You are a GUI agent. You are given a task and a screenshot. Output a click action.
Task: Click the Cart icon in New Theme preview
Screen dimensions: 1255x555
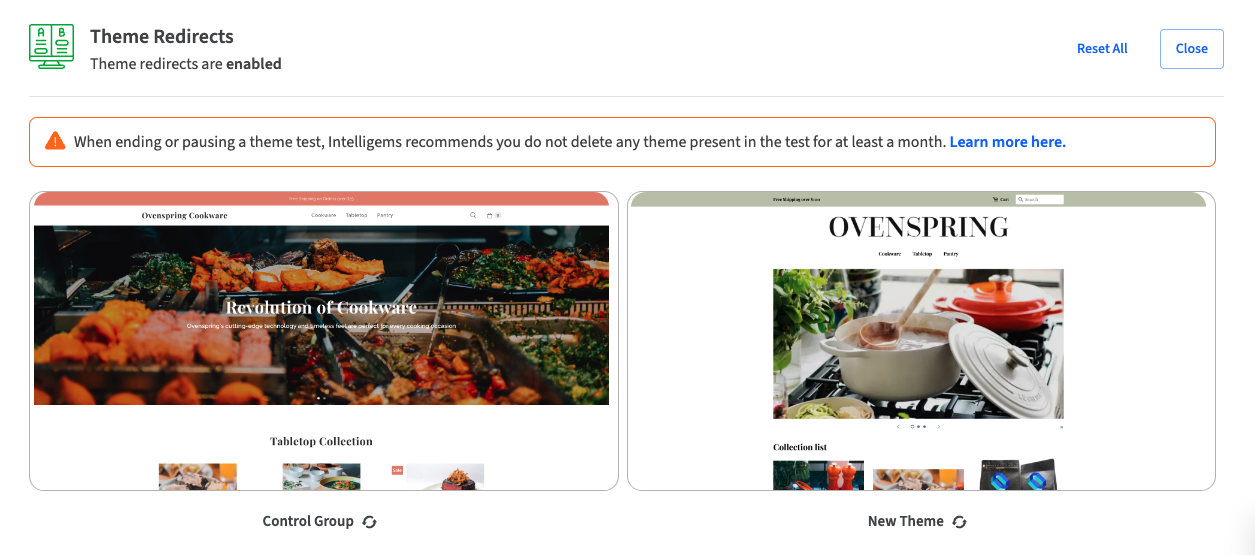(1000, 199)
